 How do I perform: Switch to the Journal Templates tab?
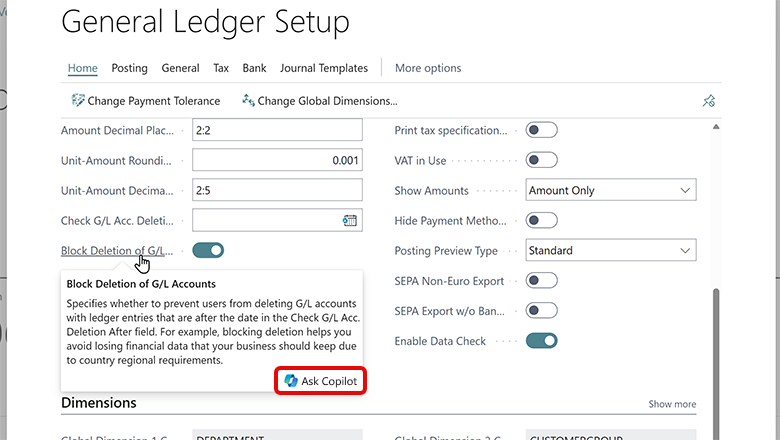click(324, 68)
